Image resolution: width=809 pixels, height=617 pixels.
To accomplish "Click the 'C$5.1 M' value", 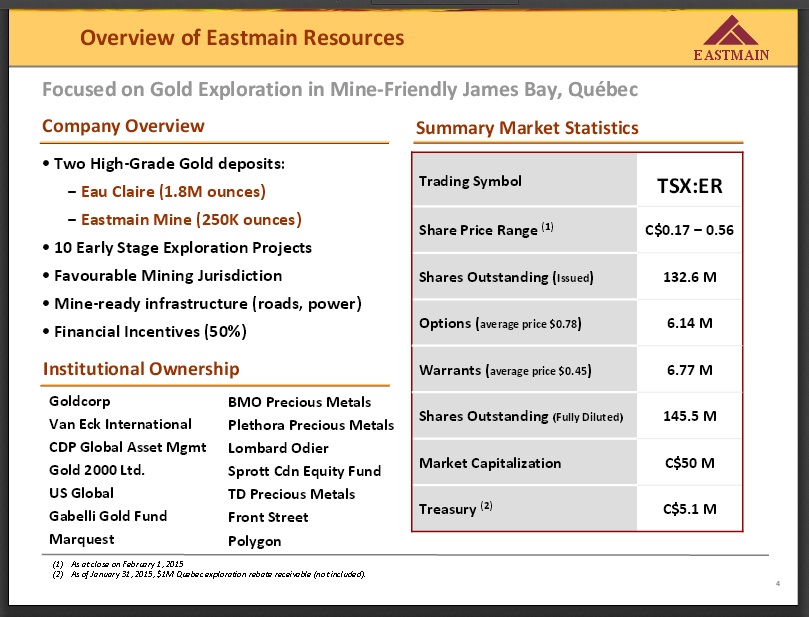I will [x=690, y=509].
